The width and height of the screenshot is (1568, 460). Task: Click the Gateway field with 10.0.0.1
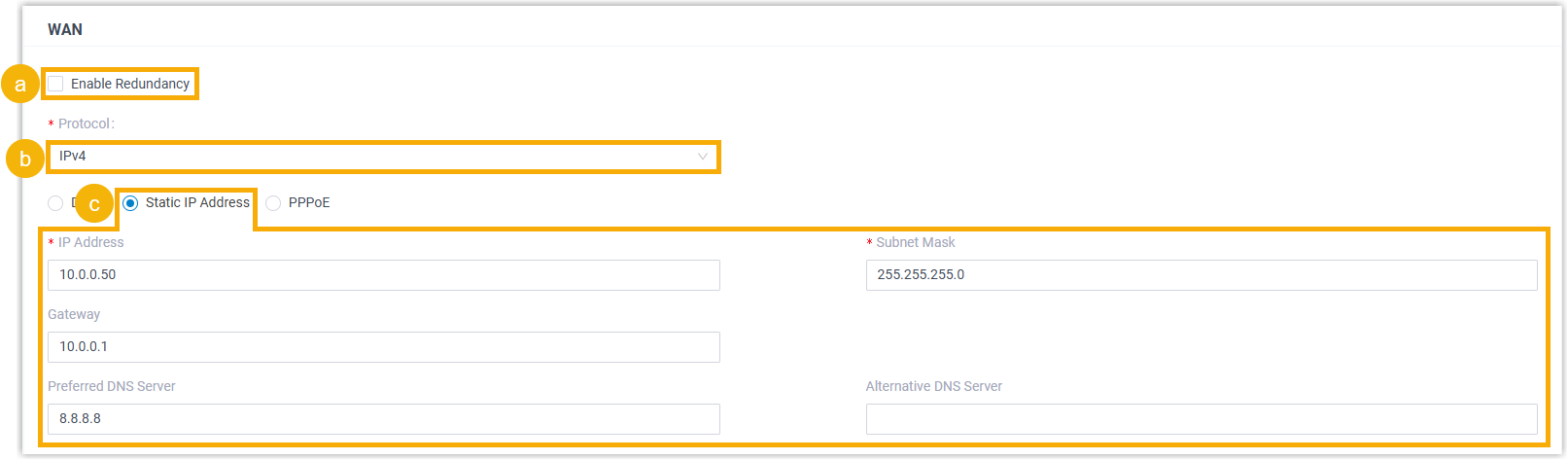click(383, 347)
